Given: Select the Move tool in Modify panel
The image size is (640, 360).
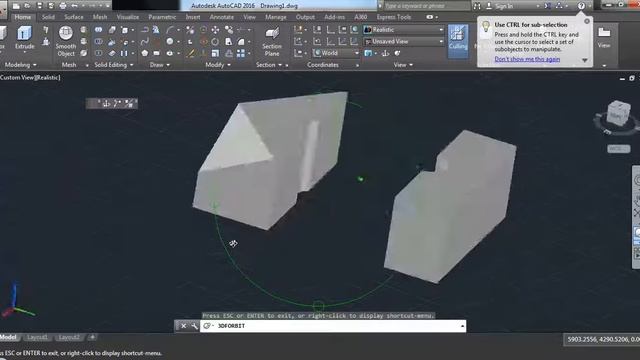Looking at the screenshot, I should (215, 30).
